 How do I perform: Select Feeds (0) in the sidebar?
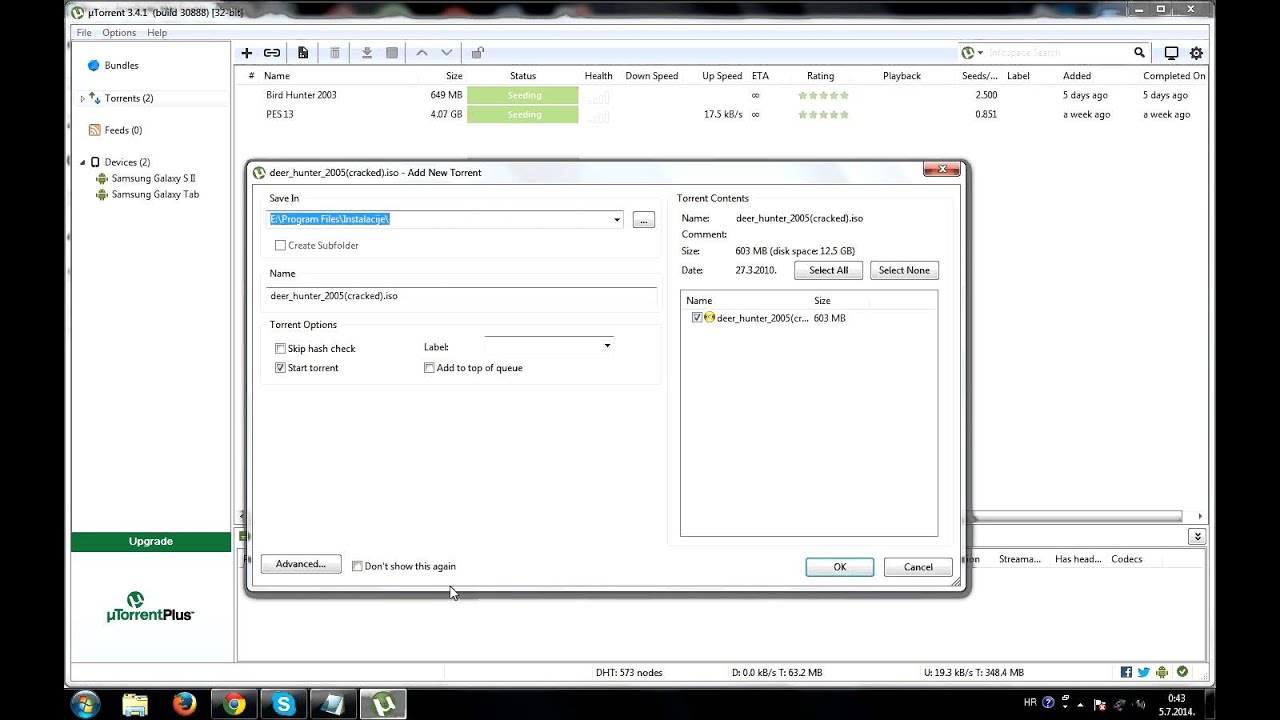(123, 130)
